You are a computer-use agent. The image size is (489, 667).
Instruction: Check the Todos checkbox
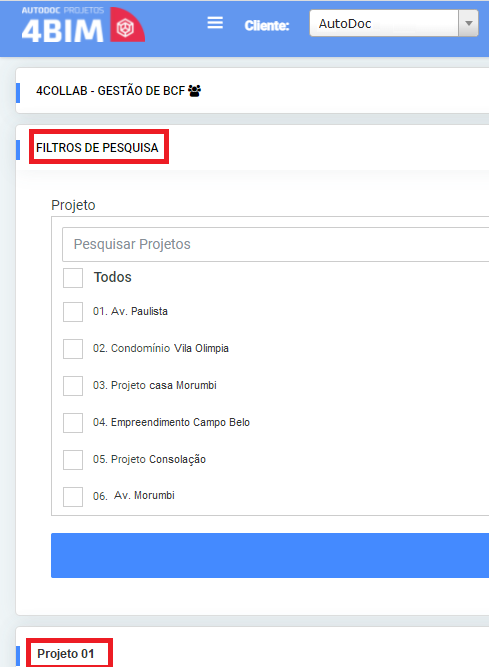pos(73,278)
